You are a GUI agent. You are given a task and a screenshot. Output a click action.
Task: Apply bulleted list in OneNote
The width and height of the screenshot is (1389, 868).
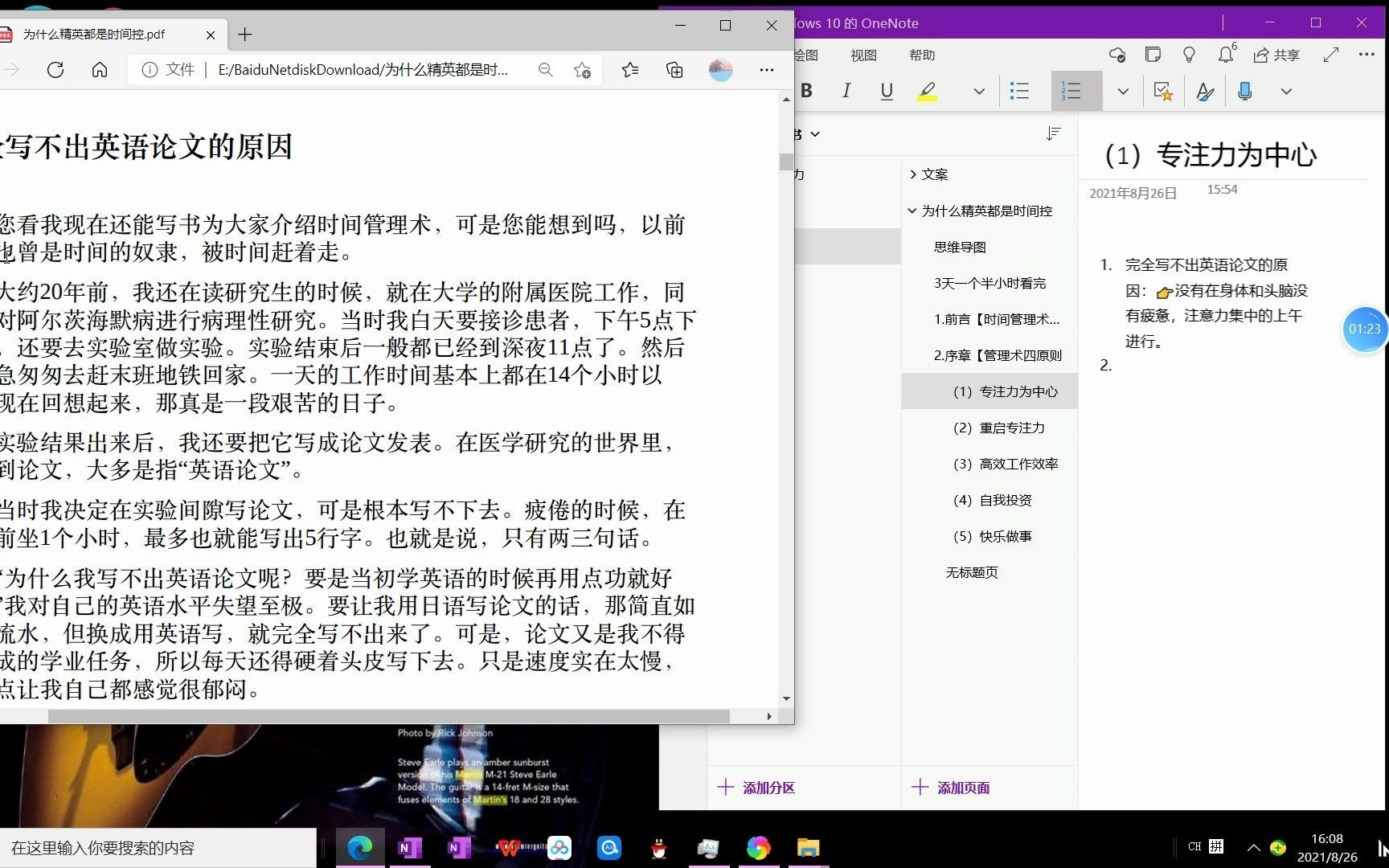click(1019, 91)
